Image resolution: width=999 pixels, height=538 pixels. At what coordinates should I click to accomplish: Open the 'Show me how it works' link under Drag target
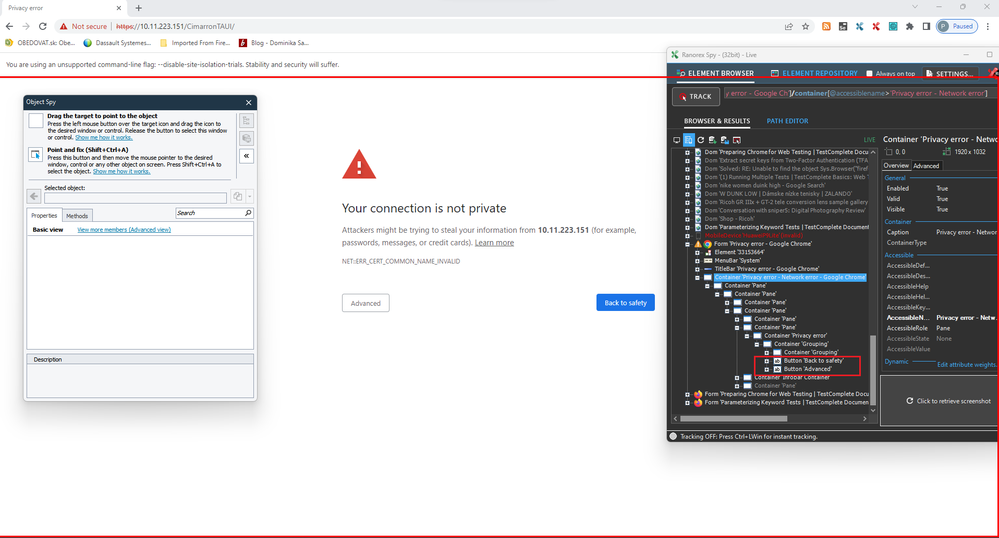pos(104,138)
